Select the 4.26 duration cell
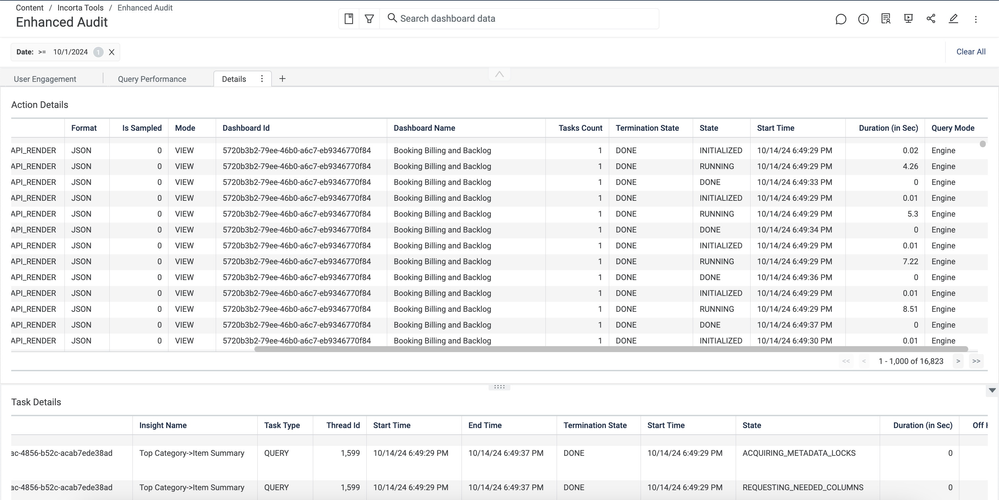 coord(910,166)
